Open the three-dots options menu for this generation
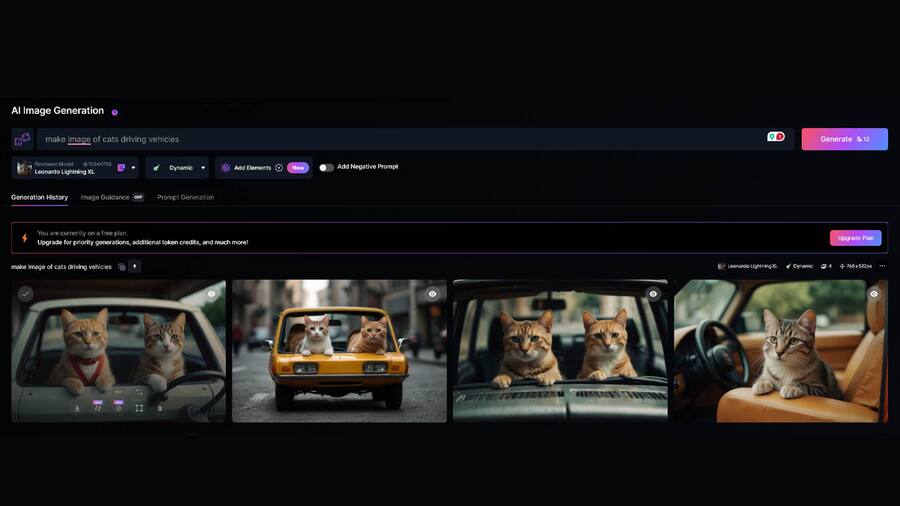 click(x=881, y=266)
